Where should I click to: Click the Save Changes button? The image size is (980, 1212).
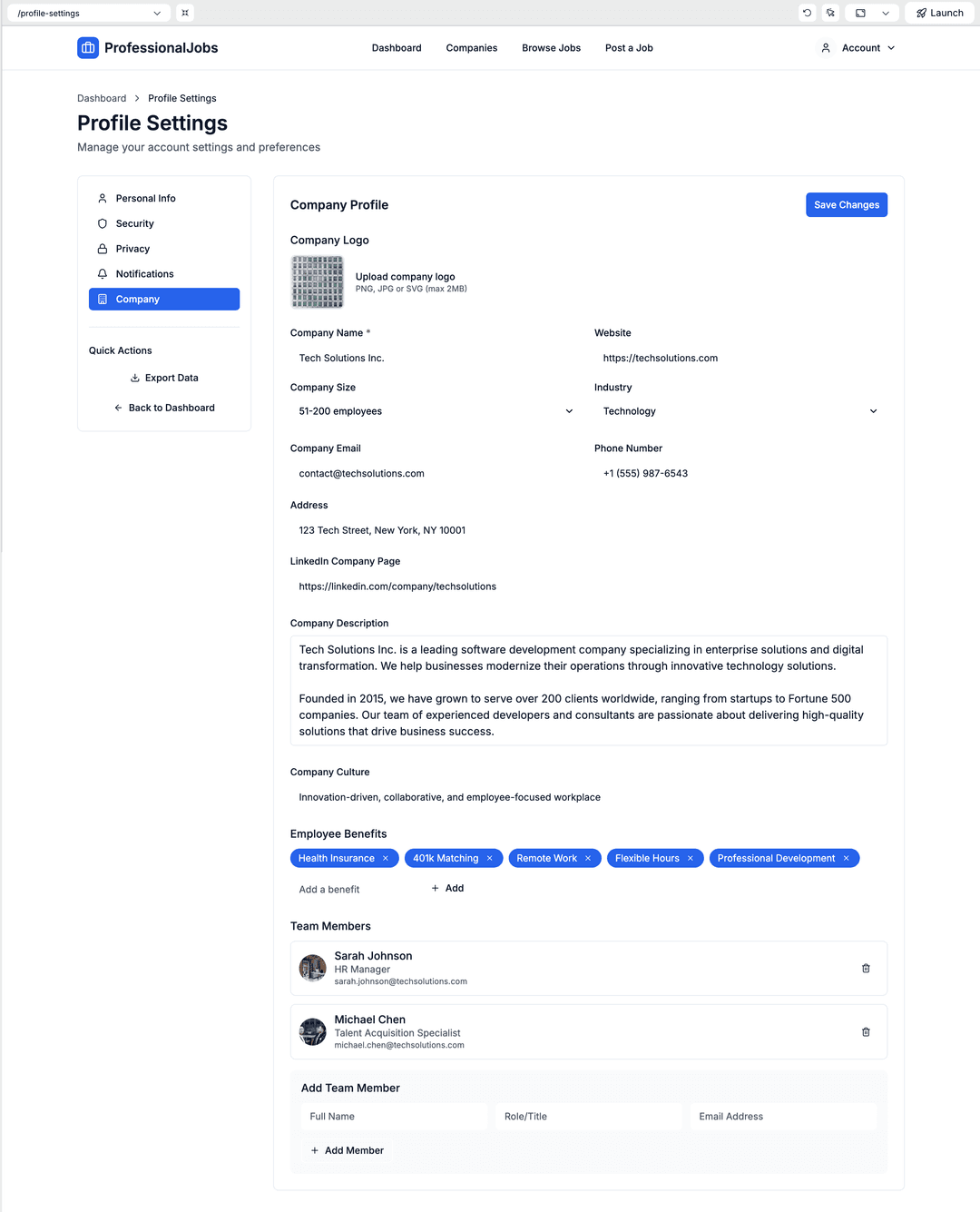pyautogui.click(x=846, y=205)
